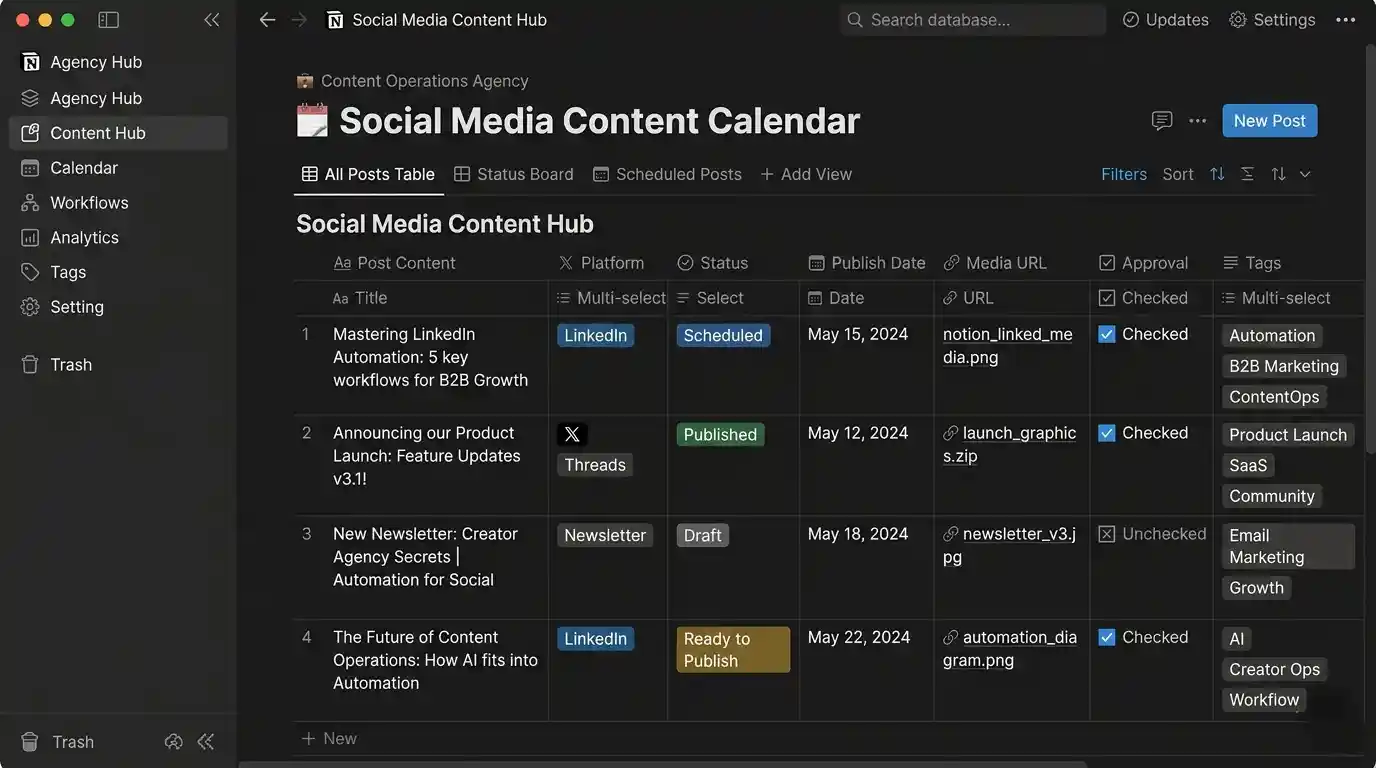Click Add View
The height and width of the screenshot is (768, 1376).
click(x=806, y=174)
